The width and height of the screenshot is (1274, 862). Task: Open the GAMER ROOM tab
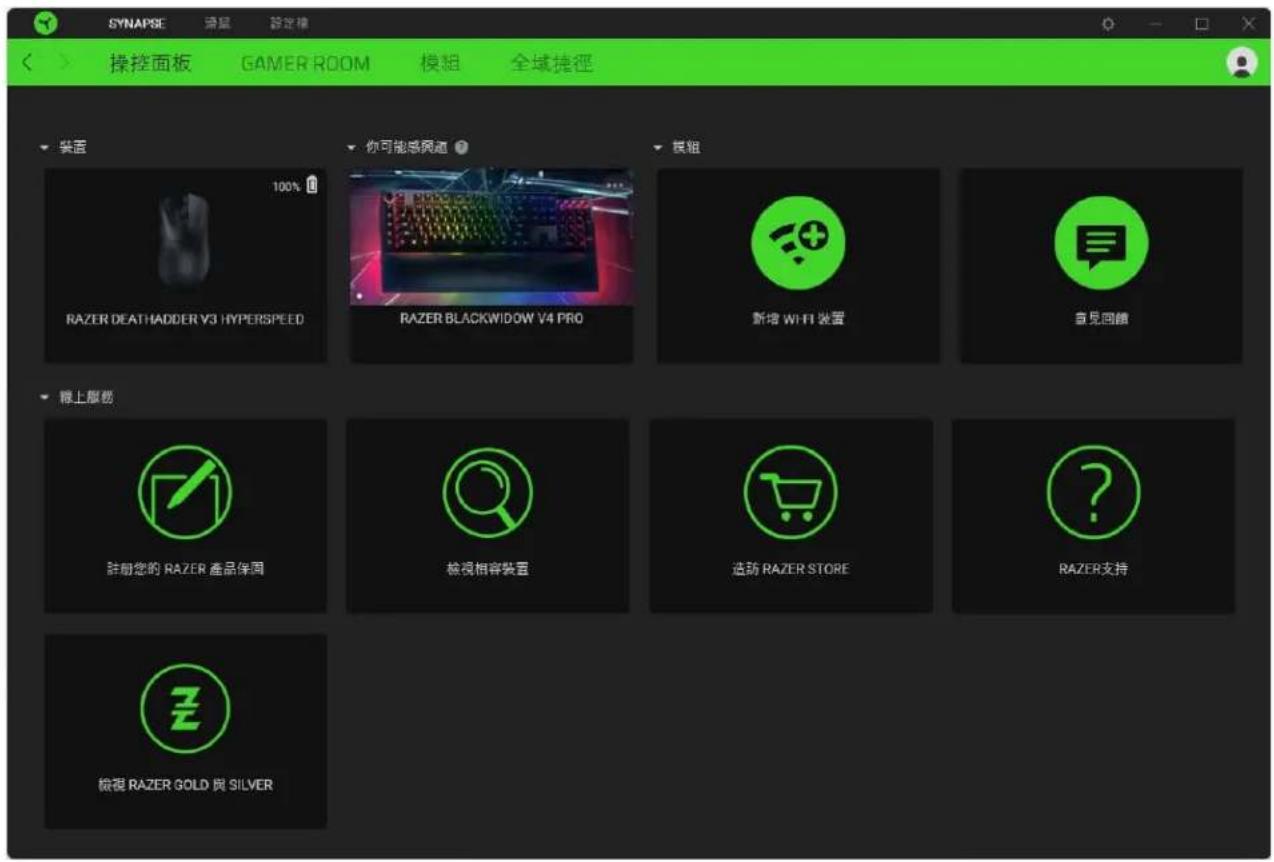pyautogui.click(x=305, y=63)
